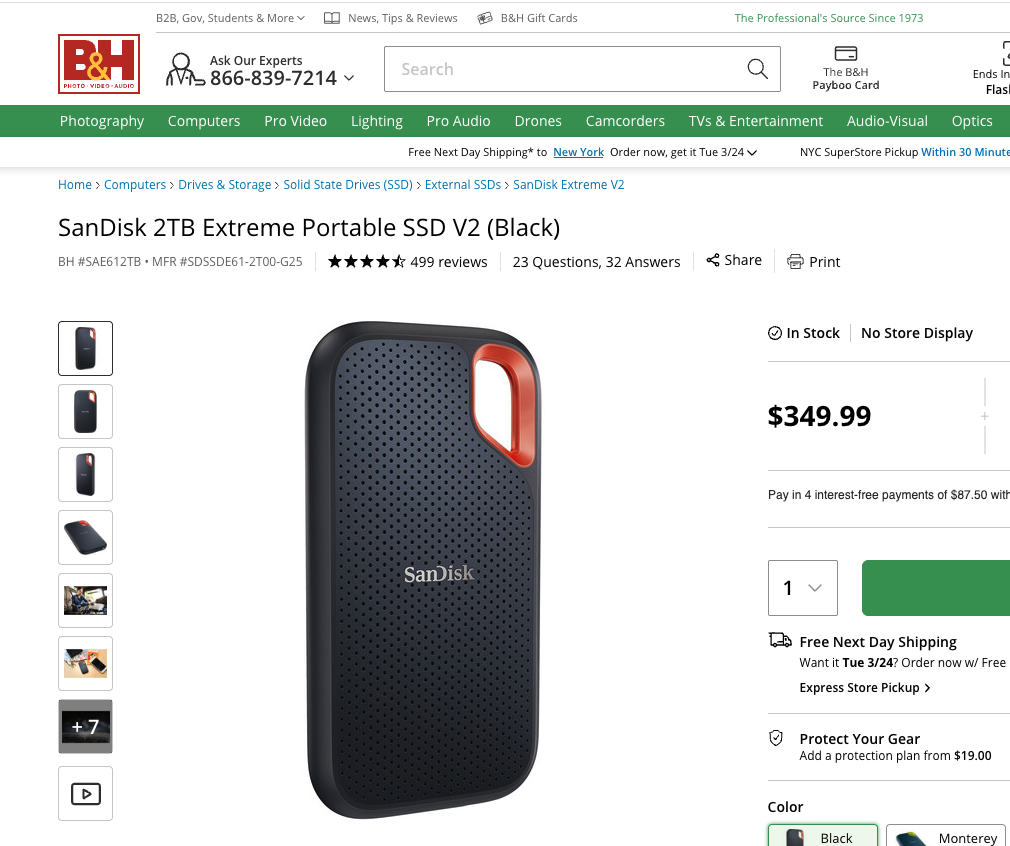Open the 499 reviews link
This screenshot has height=846, width=1010.
[x=449, y=262]
